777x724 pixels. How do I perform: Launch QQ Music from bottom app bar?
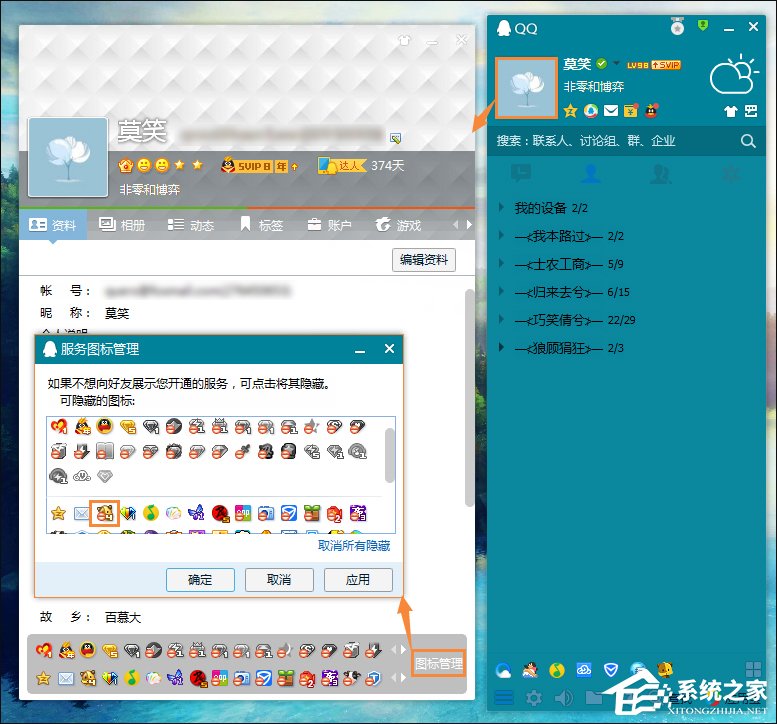click(x=557, y=670)
